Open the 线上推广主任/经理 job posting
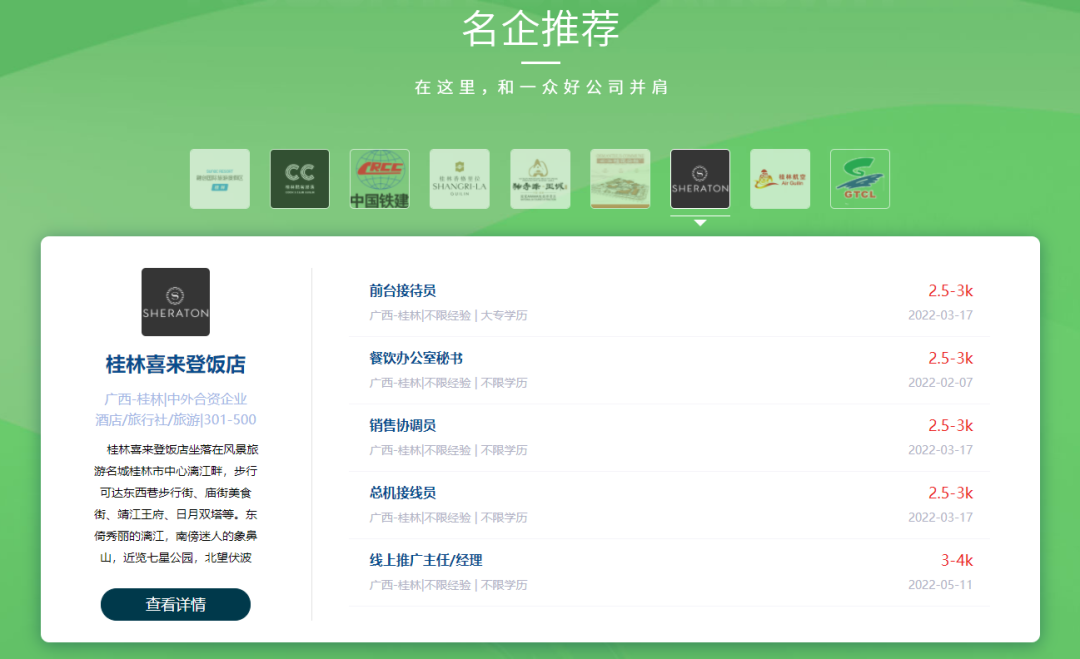Screen dimensions: 1080x659 click(426, 561)
